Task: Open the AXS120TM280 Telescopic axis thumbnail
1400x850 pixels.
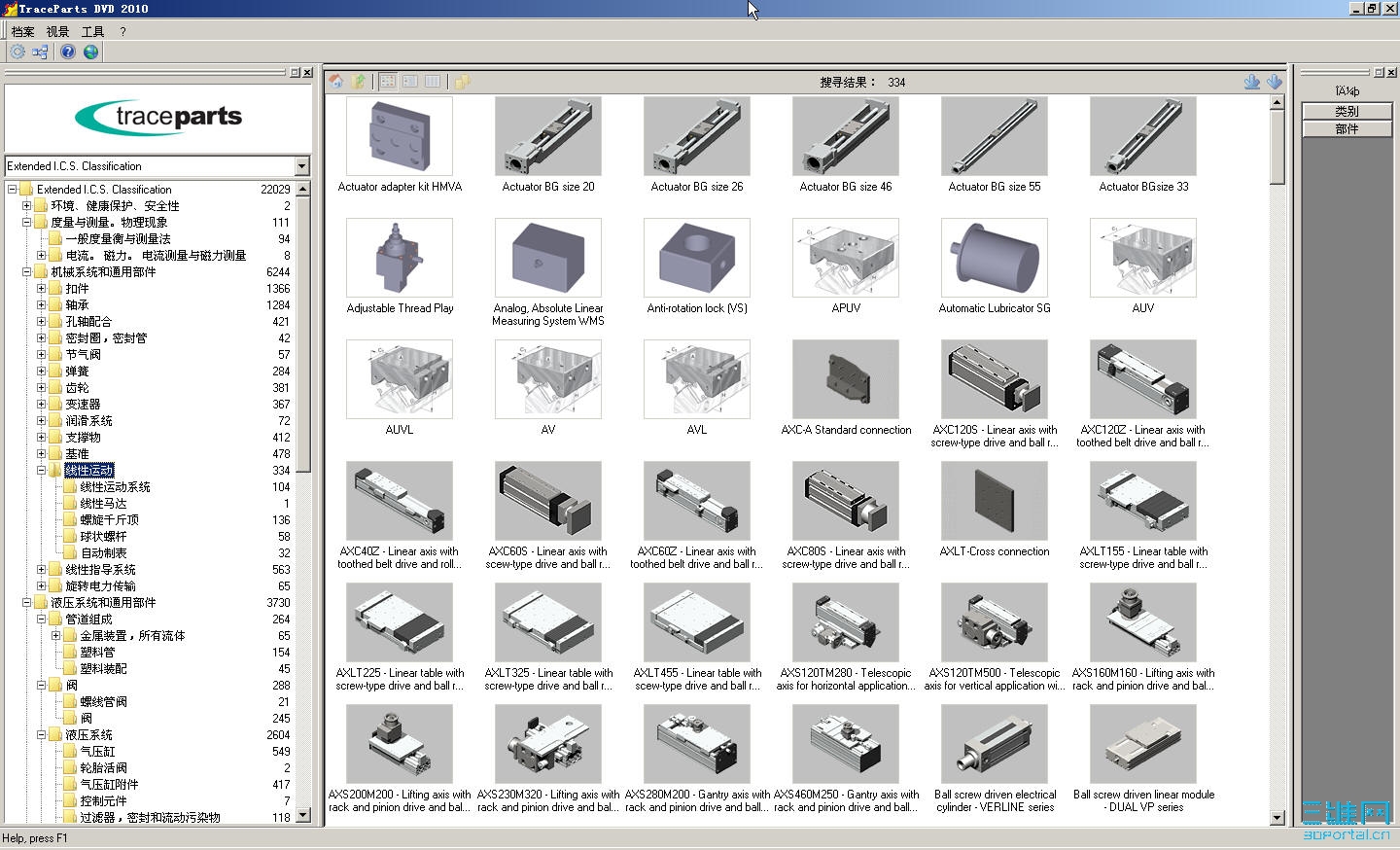Action: pos(846,622)
